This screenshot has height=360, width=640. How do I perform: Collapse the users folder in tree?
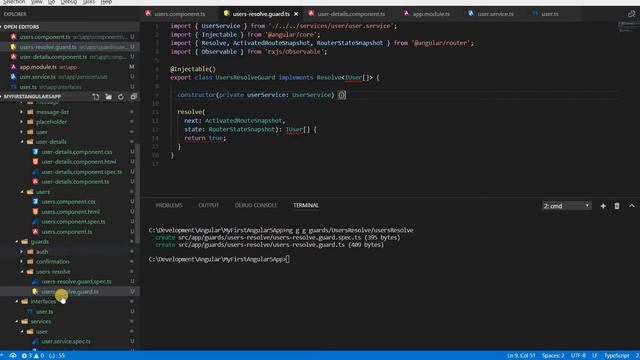[x=42, y=192]
